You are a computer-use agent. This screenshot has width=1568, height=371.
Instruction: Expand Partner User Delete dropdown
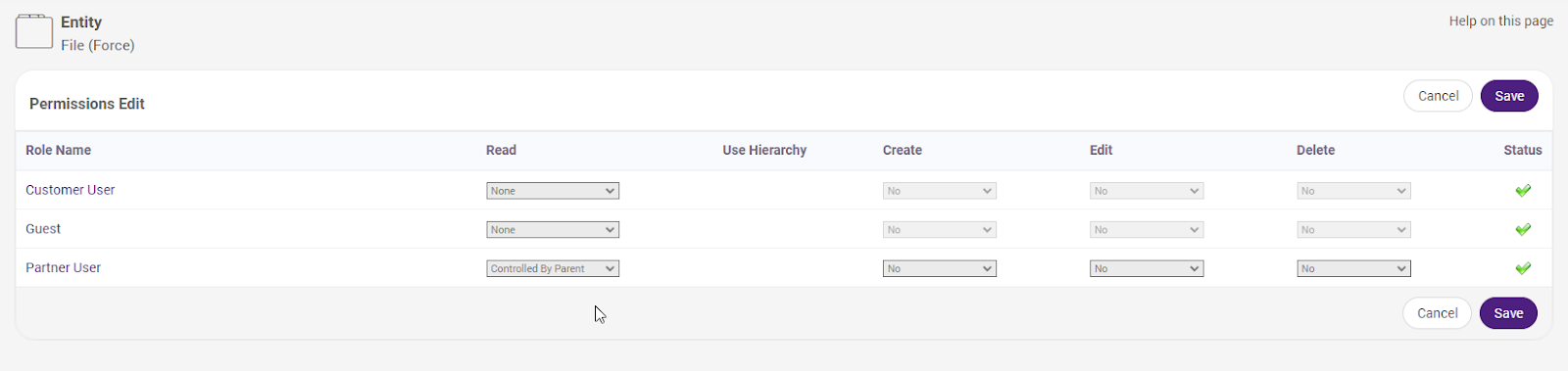click(x=1353, y=268)
